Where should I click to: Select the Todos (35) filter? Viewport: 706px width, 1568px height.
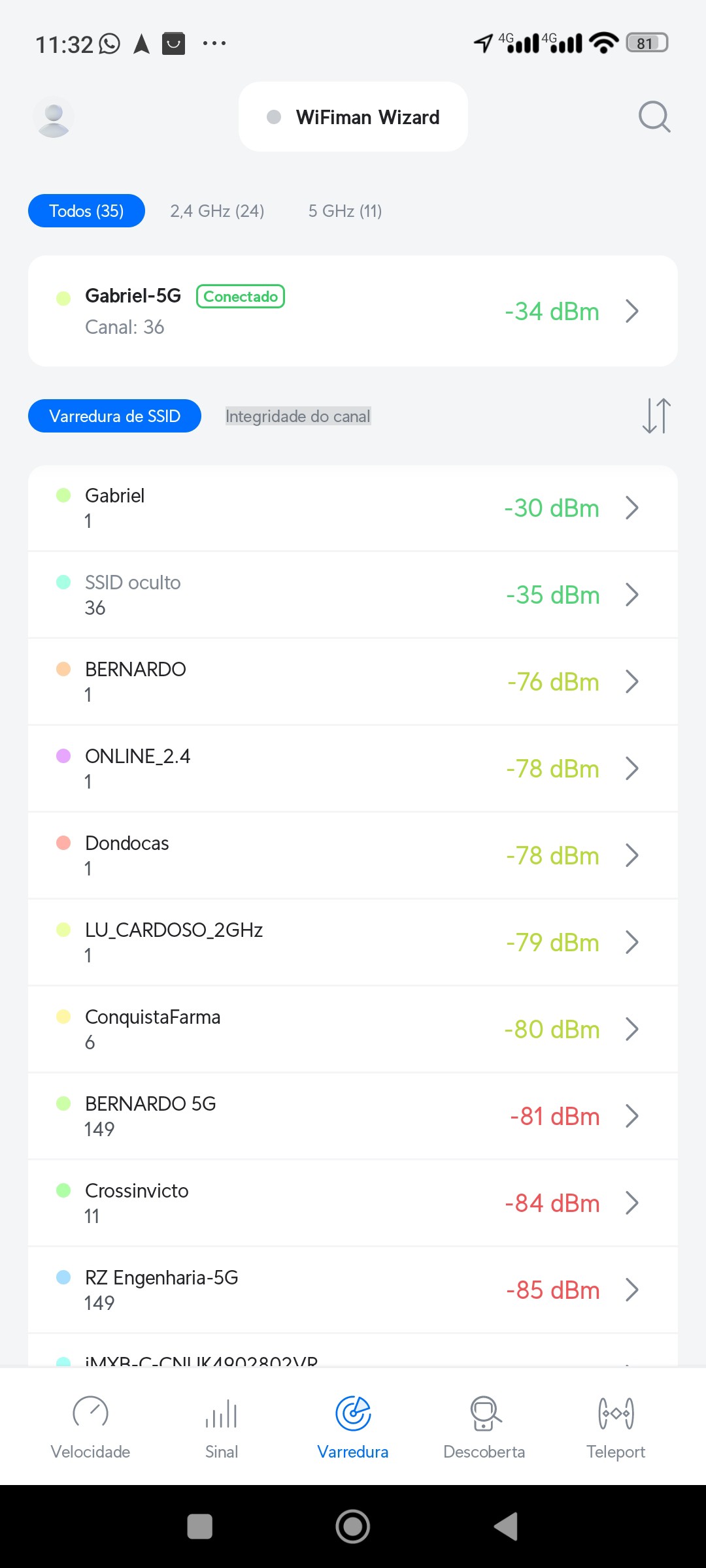point(86,211)
